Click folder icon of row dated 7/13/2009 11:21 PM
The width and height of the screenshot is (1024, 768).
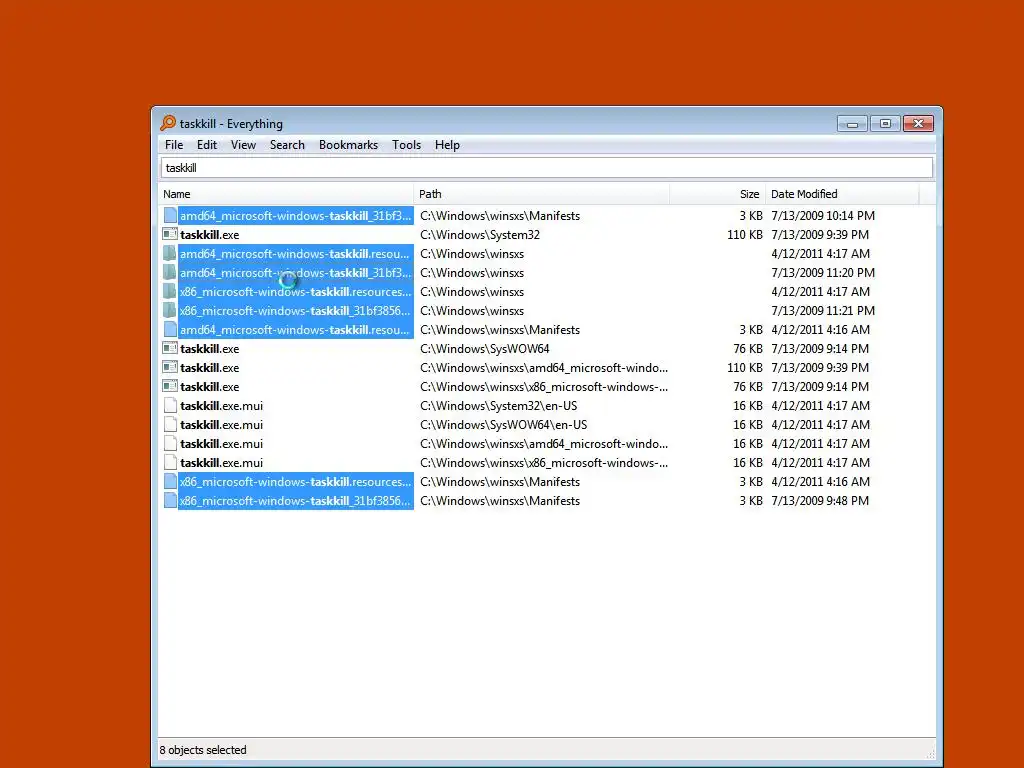point(170,310)
